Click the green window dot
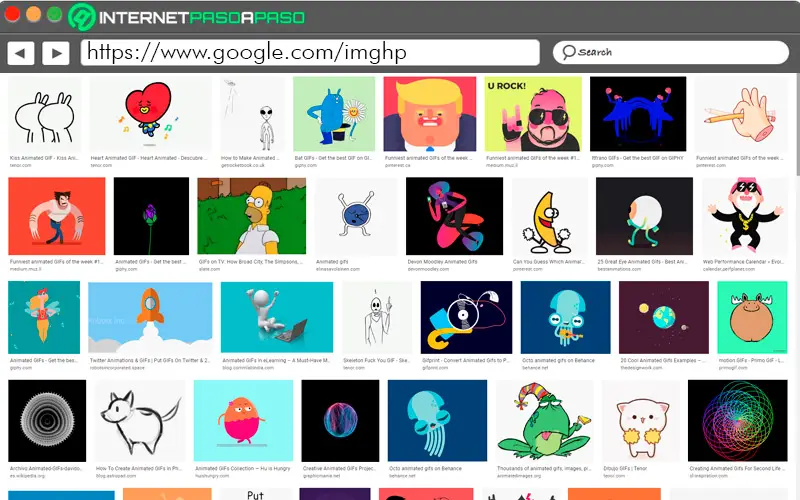 point(55,14)
